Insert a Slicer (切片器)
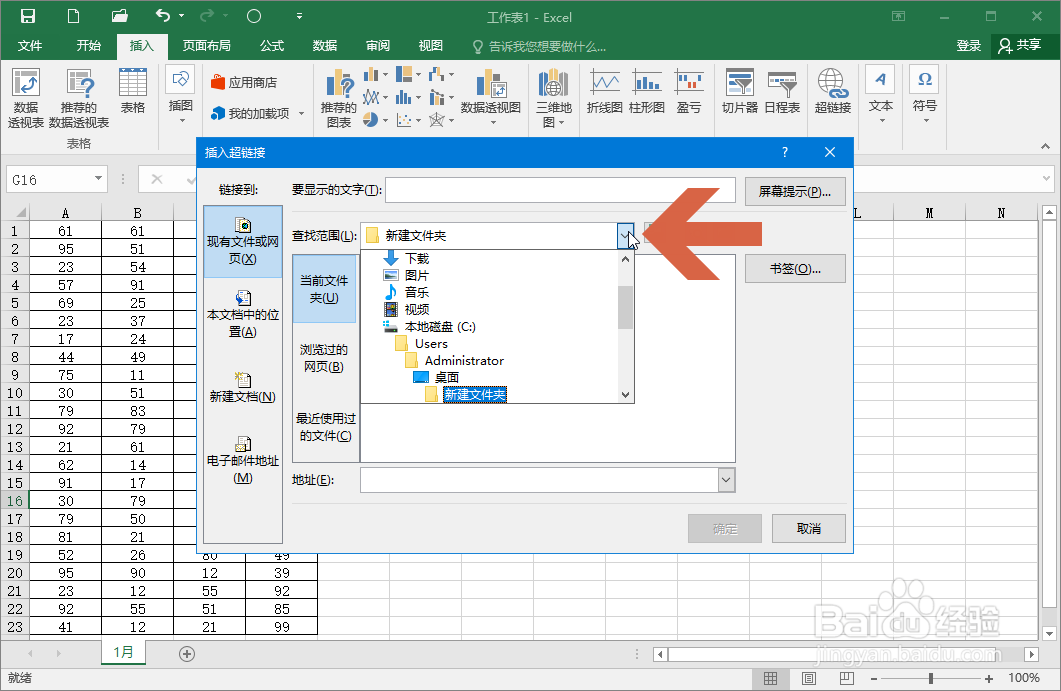Viewport: 1061px width, 691px height. (739, 92)
